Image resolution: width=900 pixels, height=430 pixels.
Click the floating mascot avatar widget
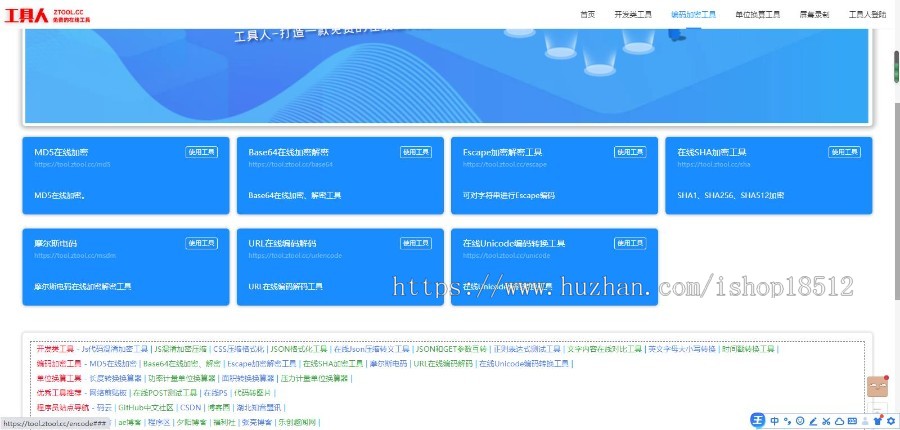click(x=878, y=386)
